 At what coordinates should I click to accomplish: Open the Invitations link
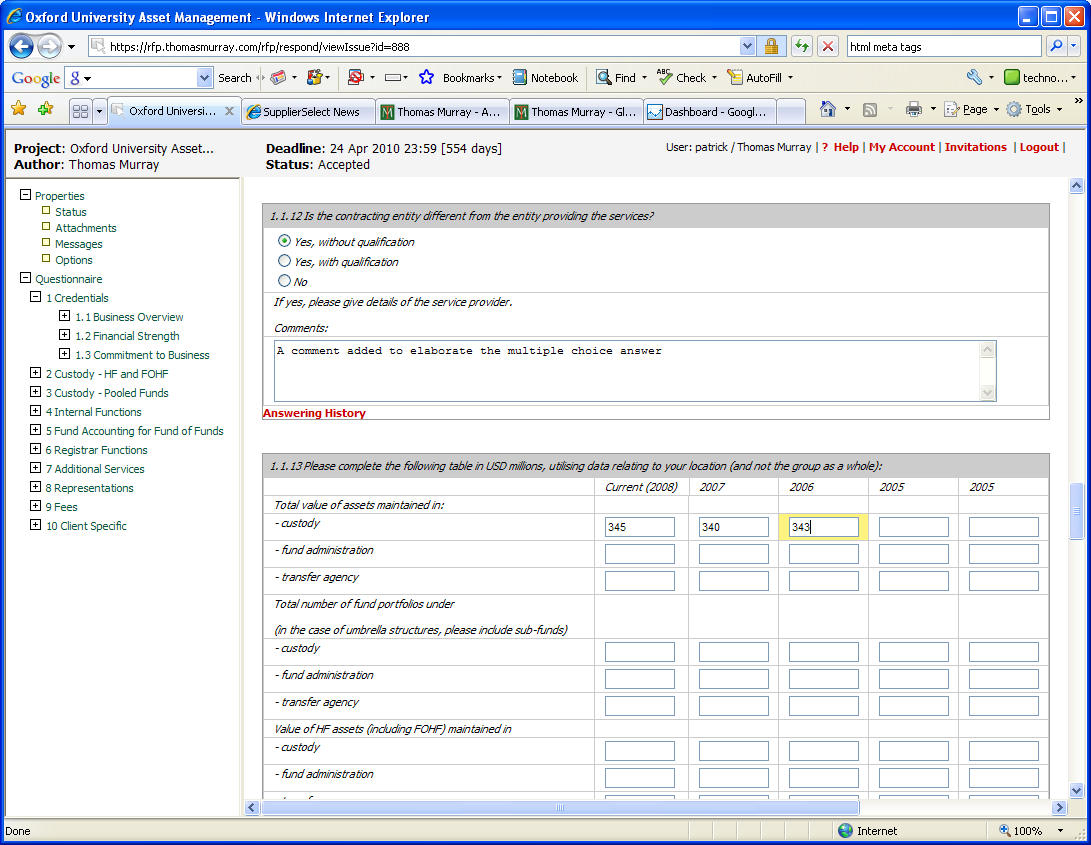coord(975,147)
